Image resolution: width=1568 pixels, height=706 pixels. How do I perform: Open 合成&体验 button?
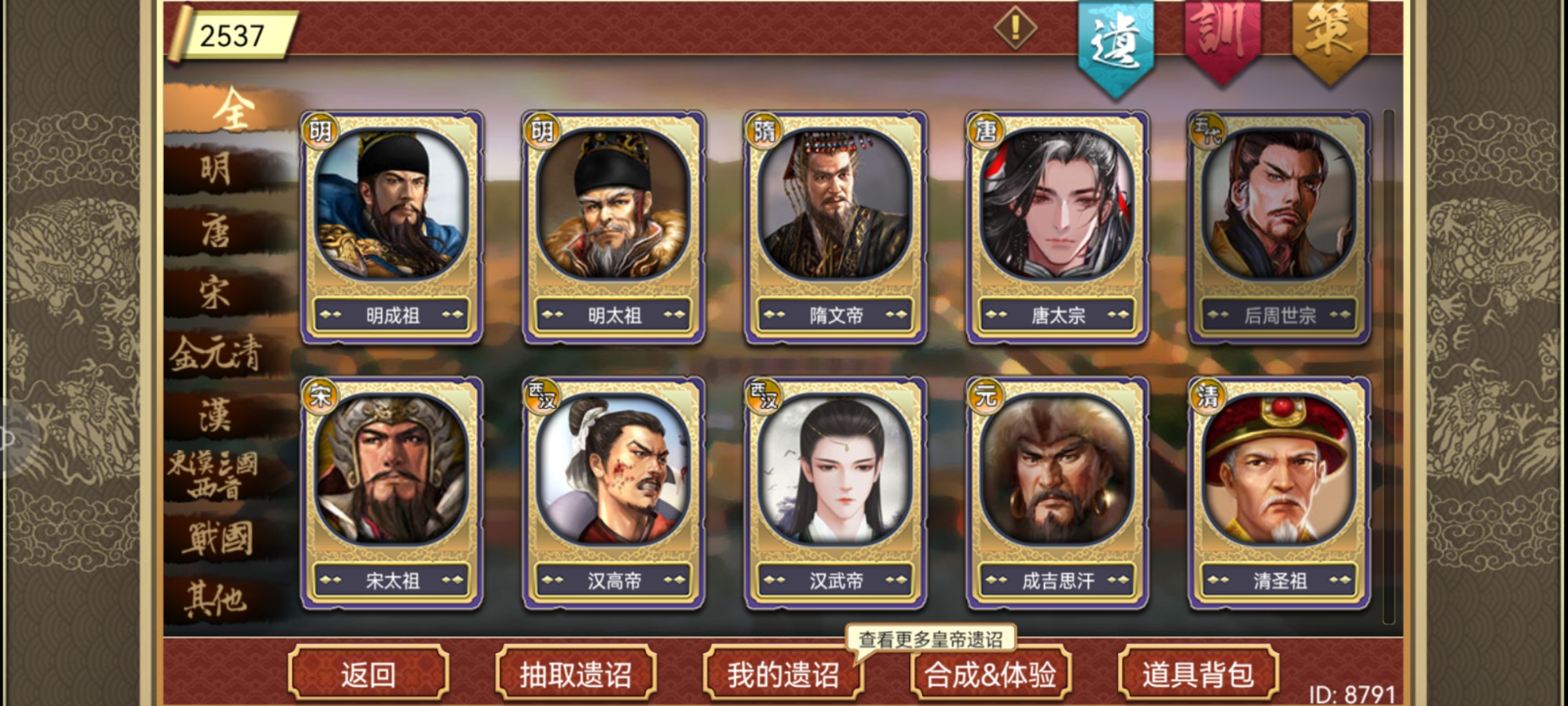990,674
